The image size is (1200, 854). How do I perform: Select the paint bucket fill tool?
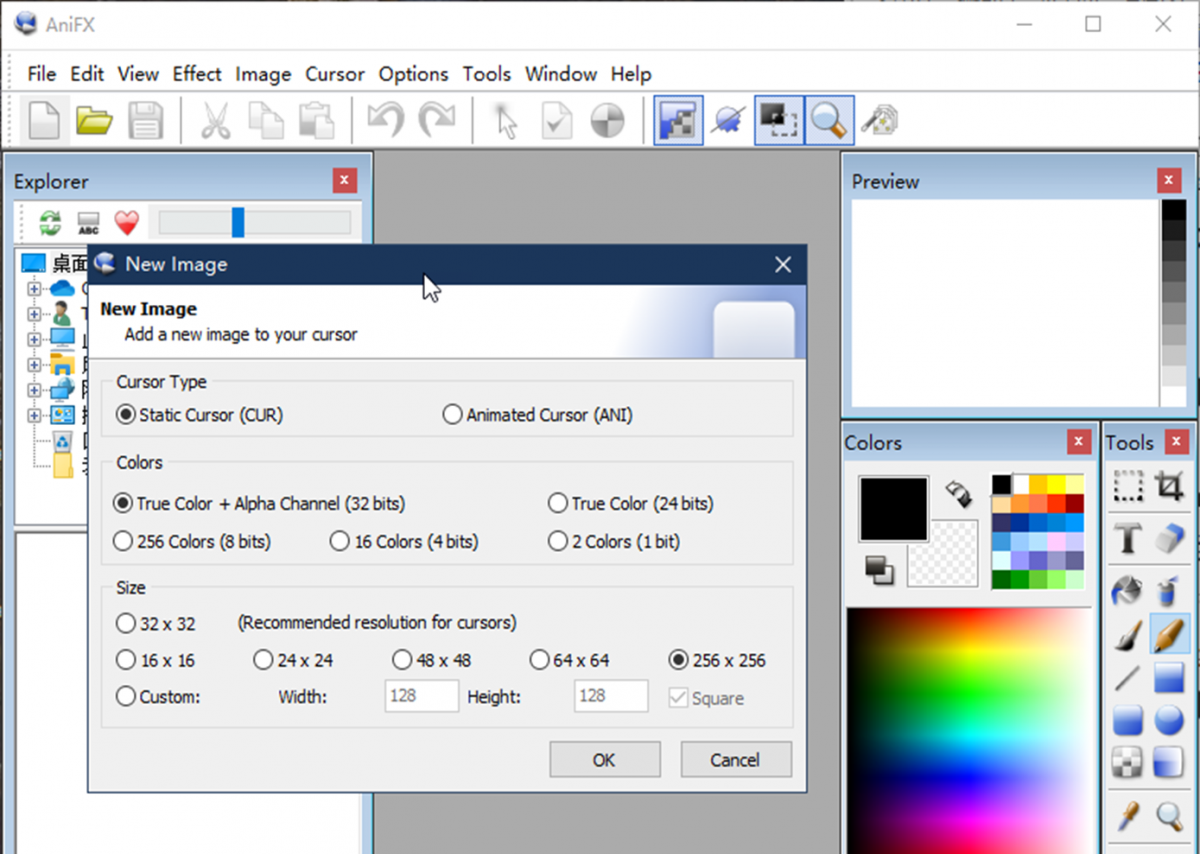1128,590
